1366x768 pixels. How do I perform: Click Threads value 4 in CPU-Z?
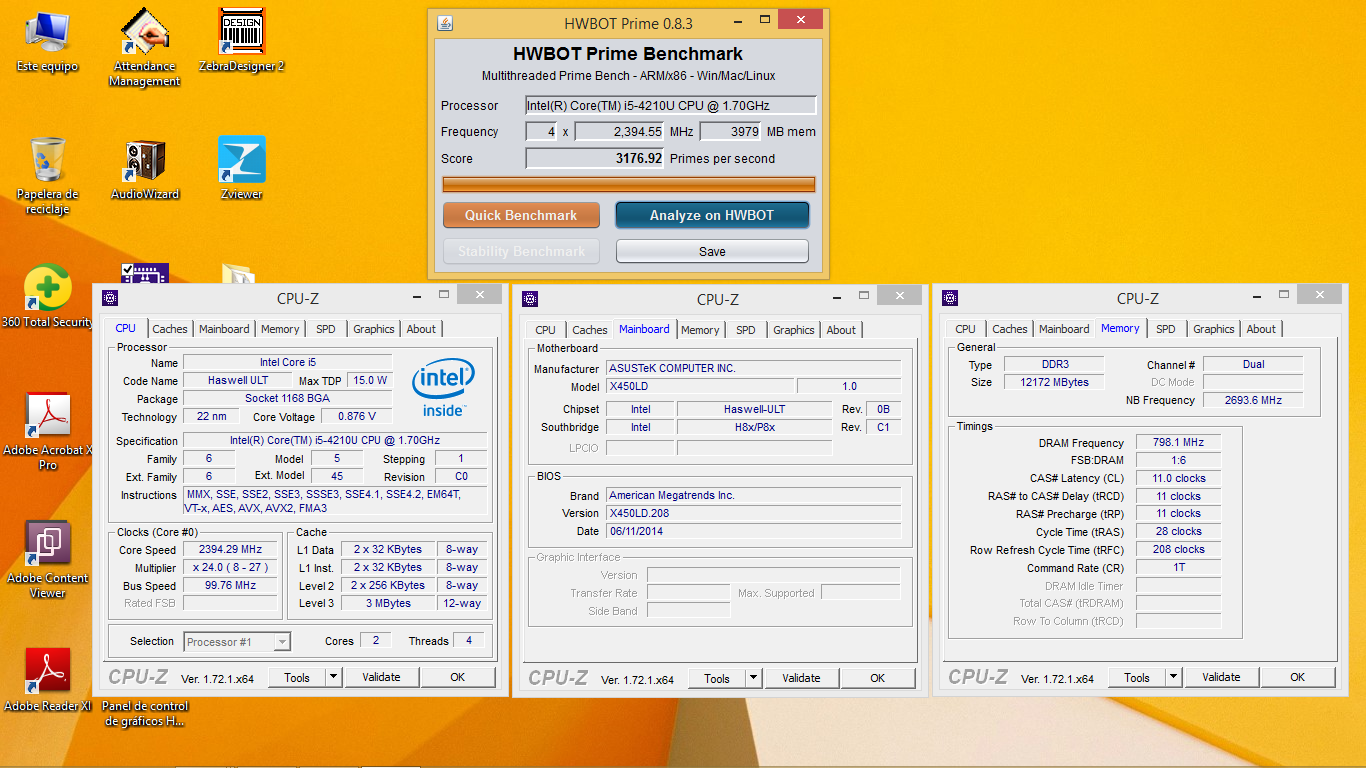point(468,640)
